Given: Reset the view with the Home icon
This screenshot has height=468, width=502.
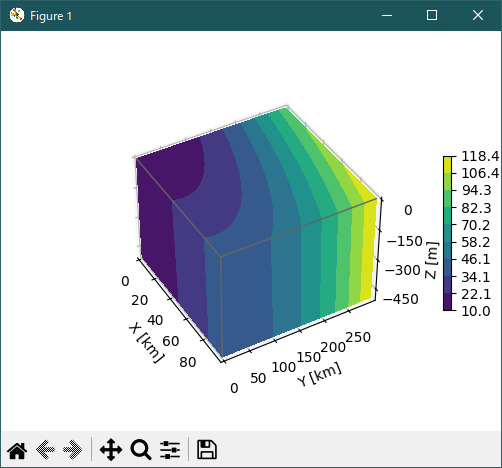Looking at the screenshot, I should pyautogui.click(x=17, y=450).
